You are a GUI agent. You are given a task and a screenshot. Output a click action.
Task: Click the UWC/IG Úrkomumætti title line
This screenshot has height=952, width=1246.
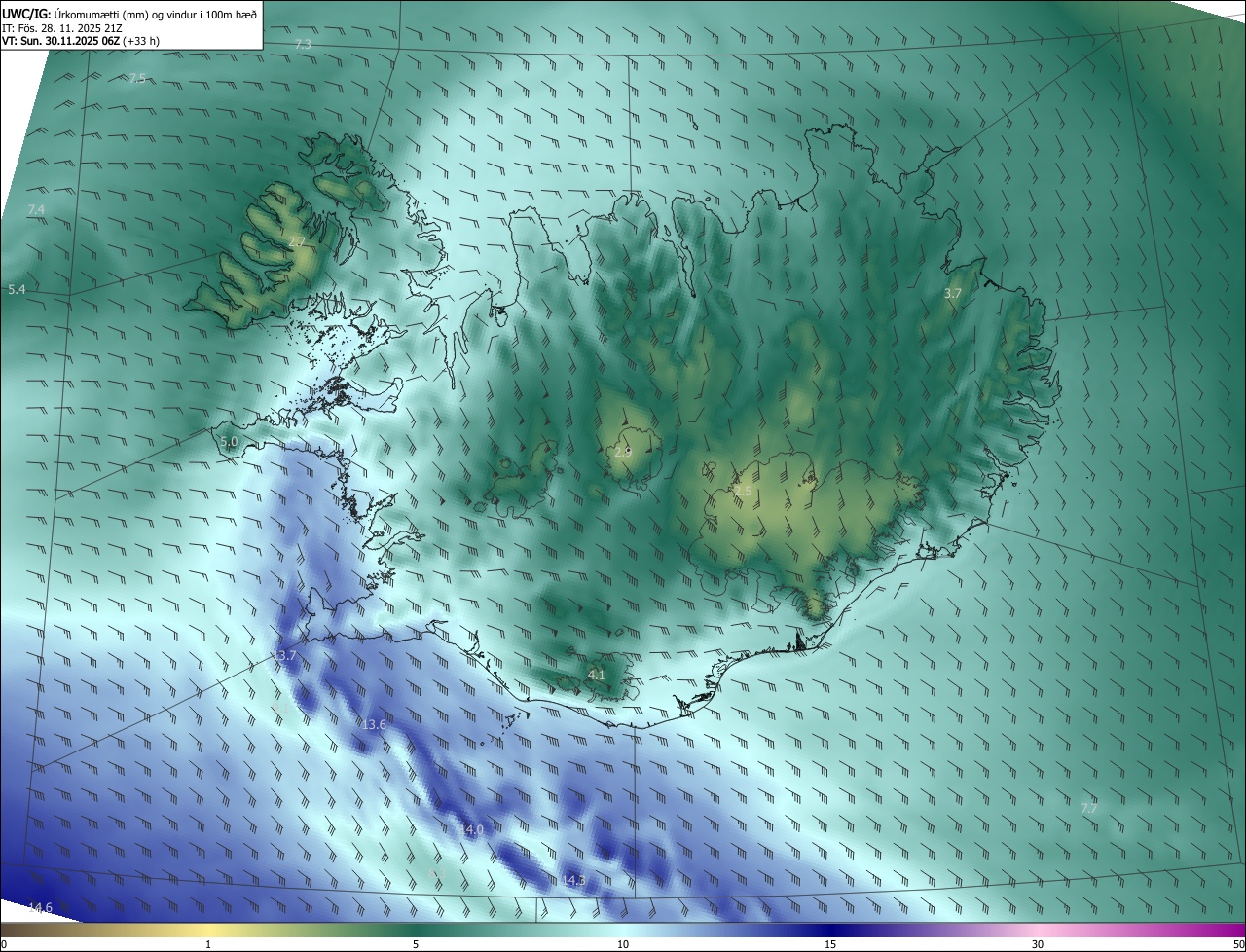tap(129, 13)
